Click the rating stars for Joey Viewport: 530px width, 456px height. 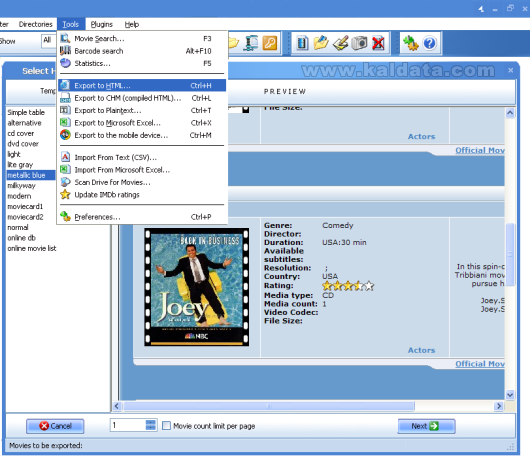(348, 286)
